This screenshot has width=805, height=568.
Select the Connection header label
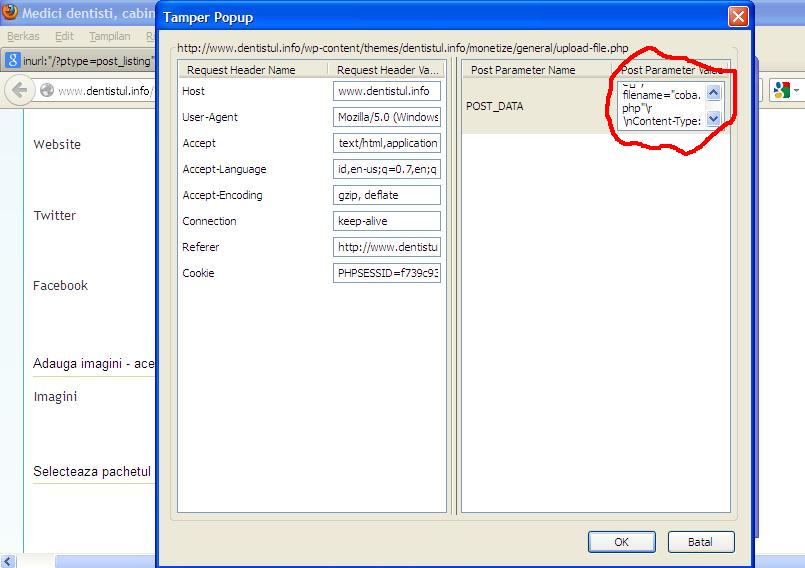(x=209, y=221)
